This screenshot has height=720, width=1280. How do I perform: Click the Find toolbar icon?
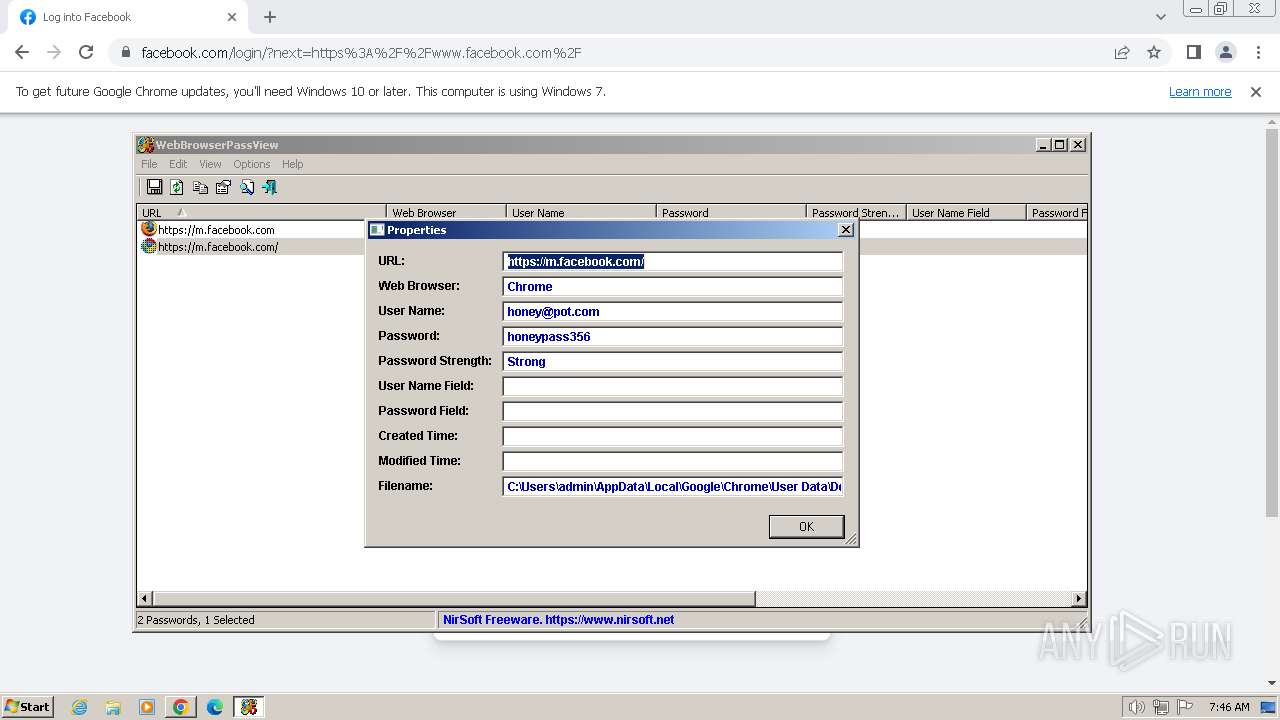click(247, 187)
